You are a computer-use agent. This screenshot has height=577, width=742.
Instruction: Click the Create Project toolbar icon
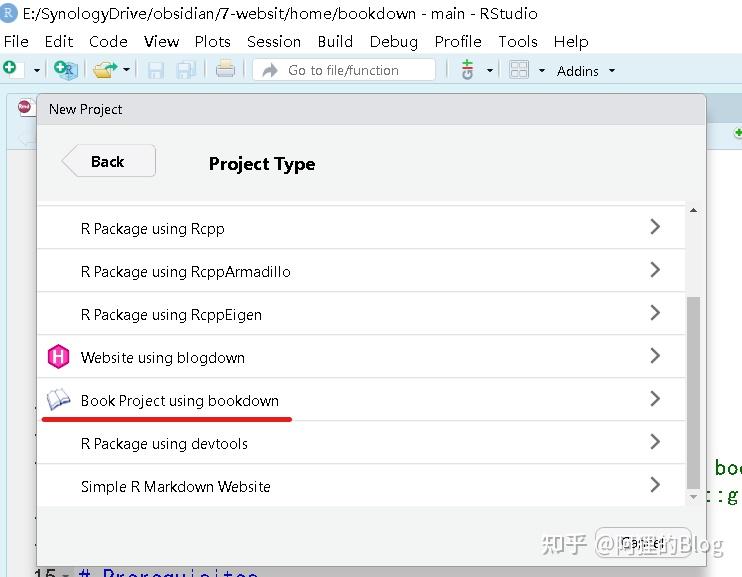[x=65, y=70]
